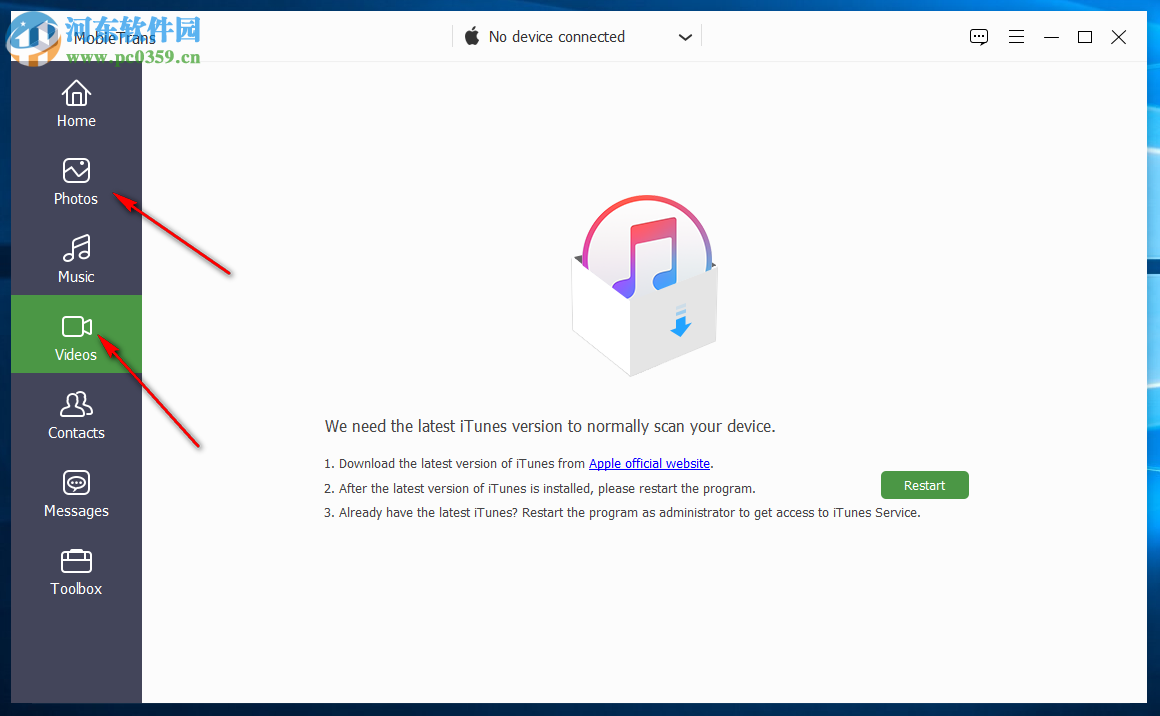The image size is (1160, 716).
Task: Click step 2 restart the program text
Action: 539,489
